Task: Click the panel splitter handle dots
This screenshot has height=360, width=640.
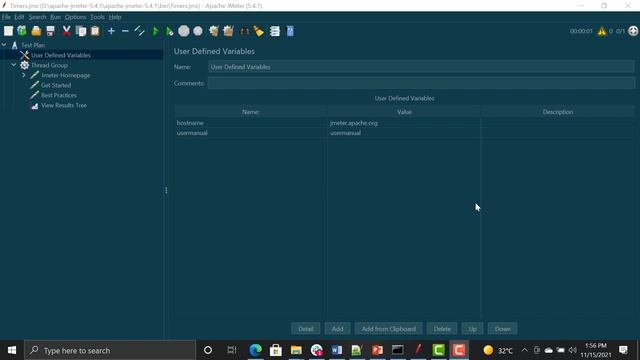Action: click(166, 190)
